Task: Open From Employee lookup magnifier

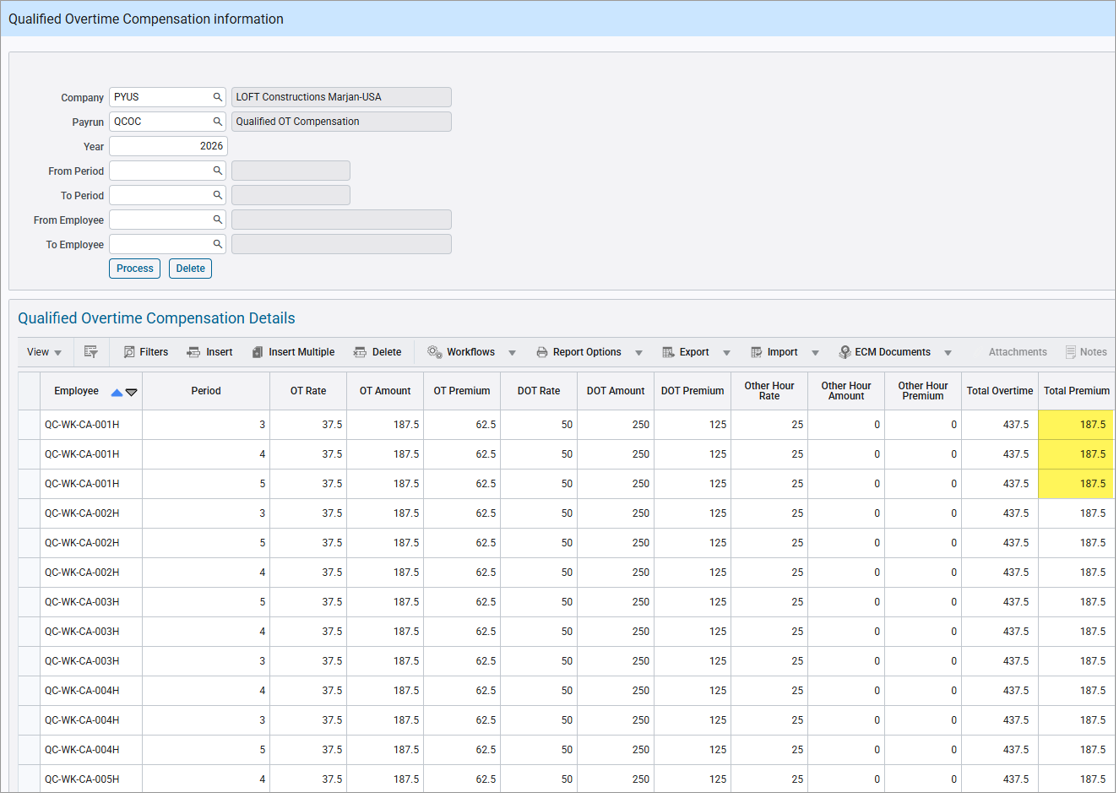Action: pyautogui.click(x=218, y=220)
